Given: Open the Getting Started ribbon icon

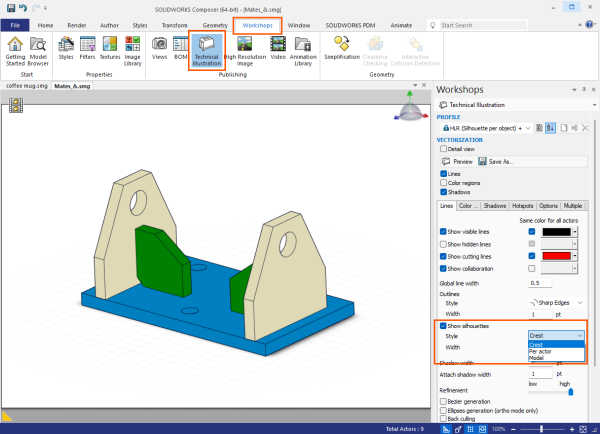Looking at the screenshot, I should point(15,51).
